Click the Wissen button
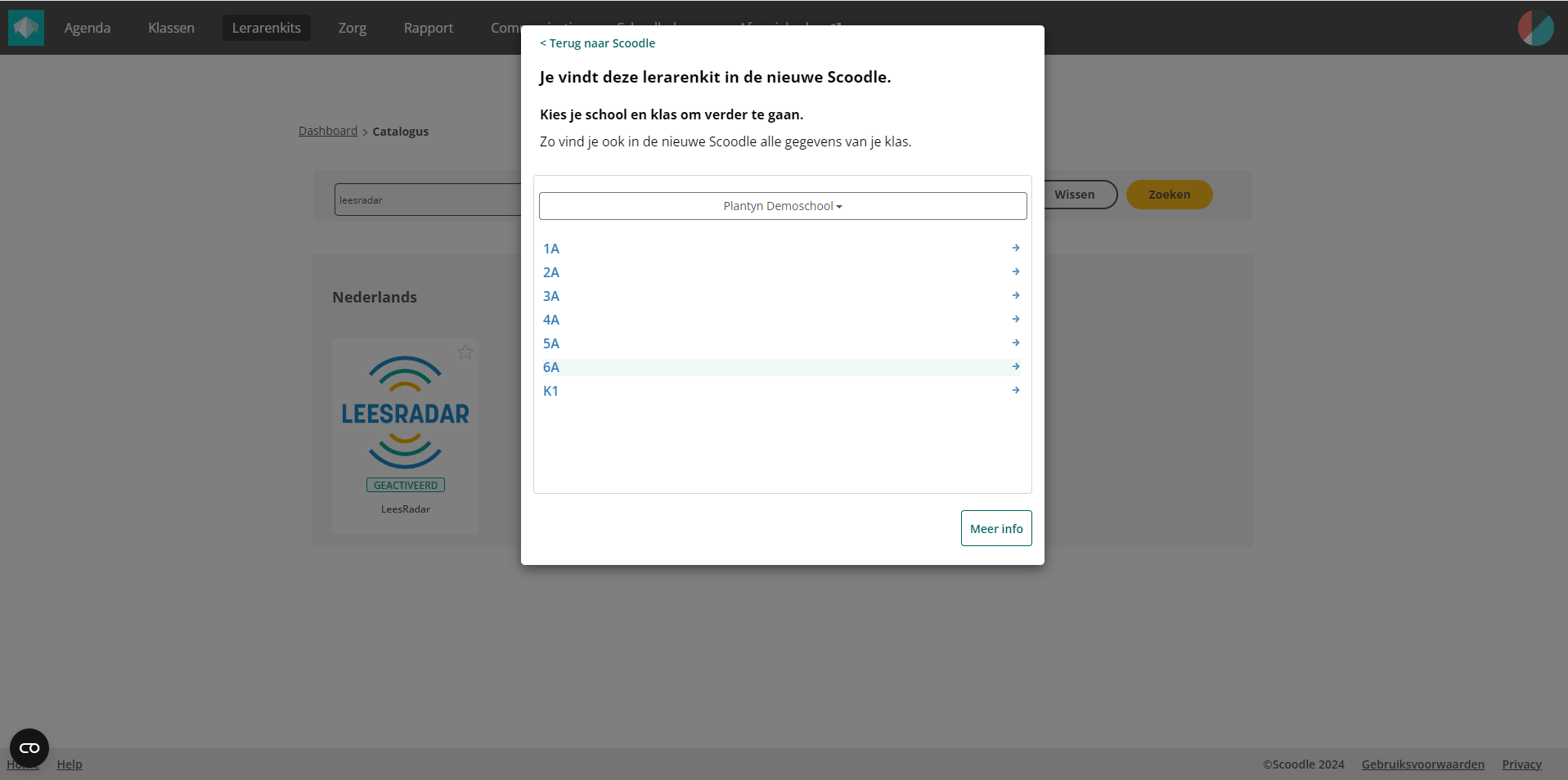1568x780 pixels. (1074, 195)
